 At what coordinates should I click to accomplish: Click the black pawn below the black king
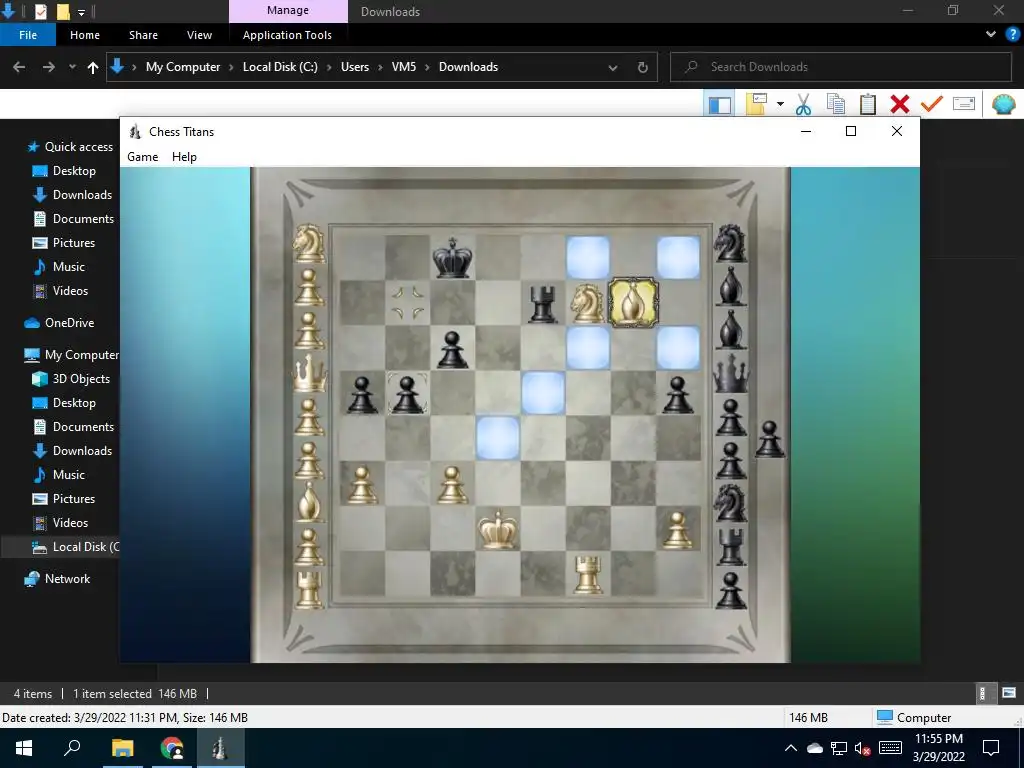point(453,349)
